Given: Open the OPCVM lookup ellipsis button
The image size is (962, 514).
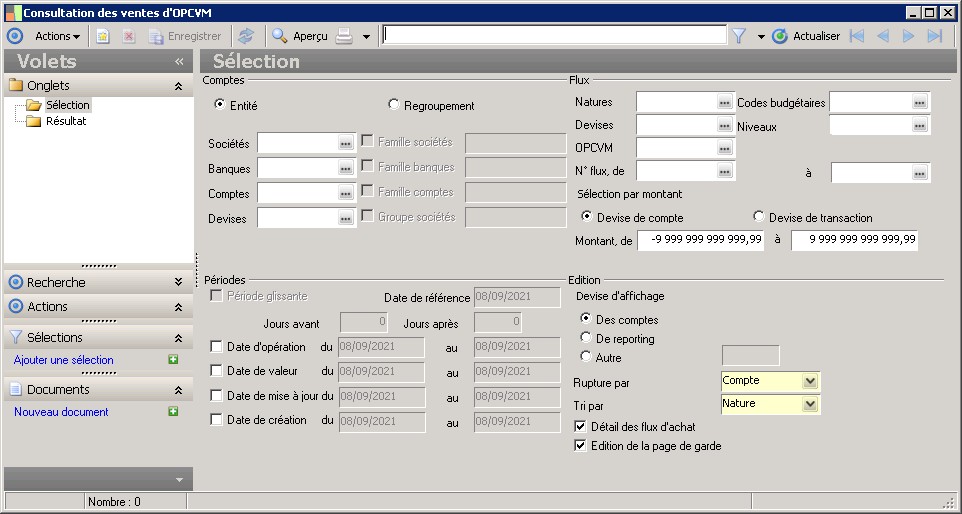Looking at the screenshot, I should 725,149.
